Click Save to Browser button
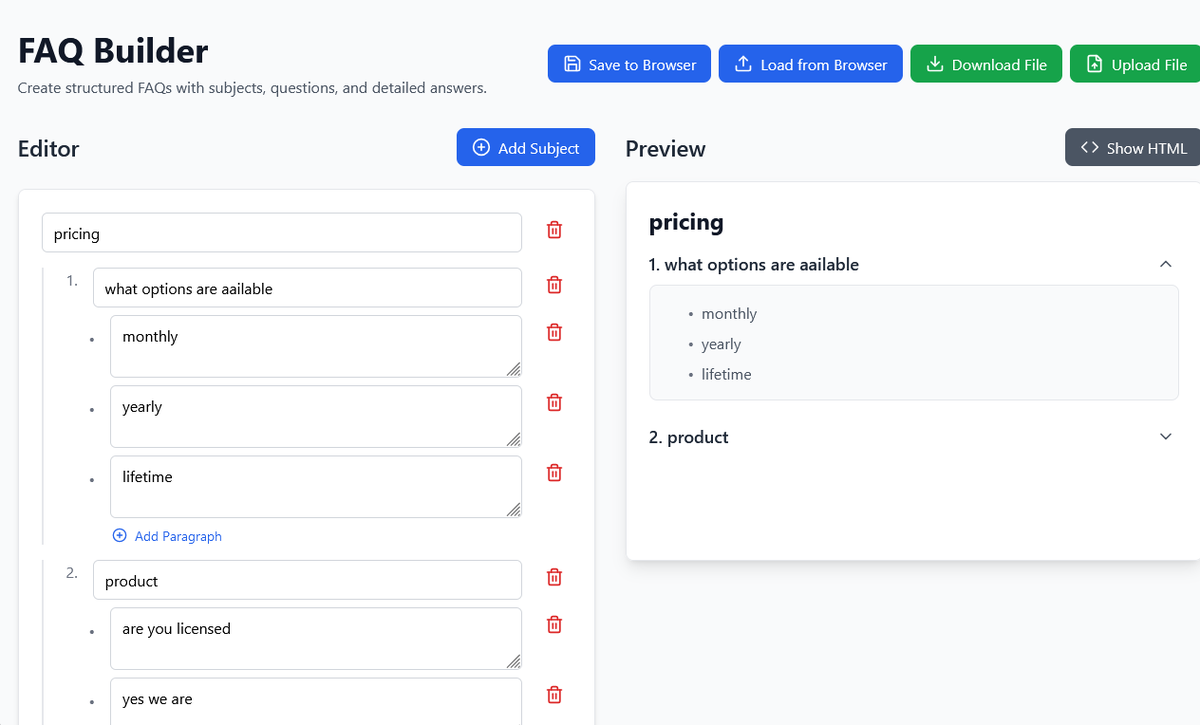 pyautogui.click(x=629, y=64)
